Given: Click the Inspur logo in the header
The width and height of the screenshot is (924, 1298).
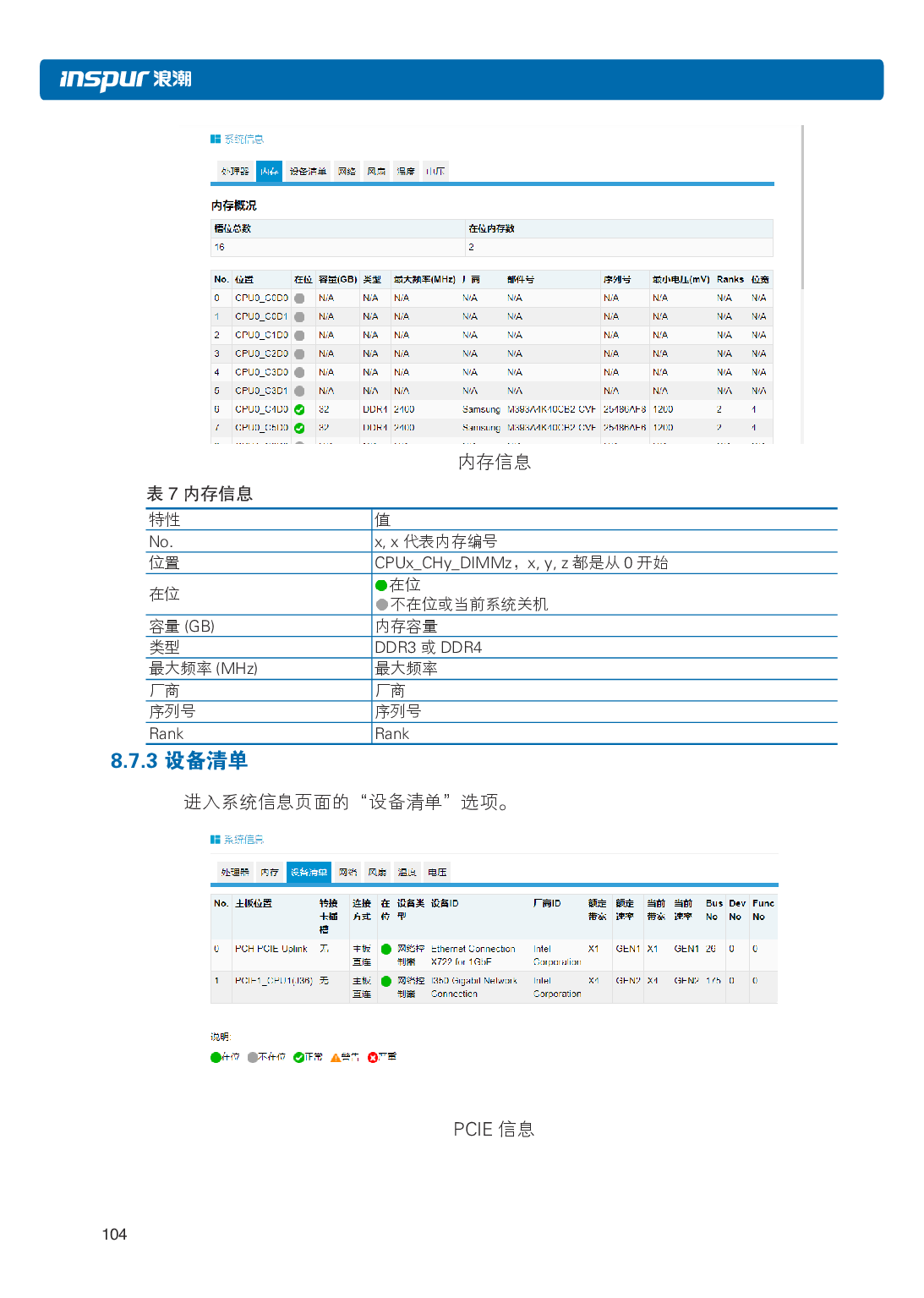Looking at the screenshot, I should [x=125, y=79].
